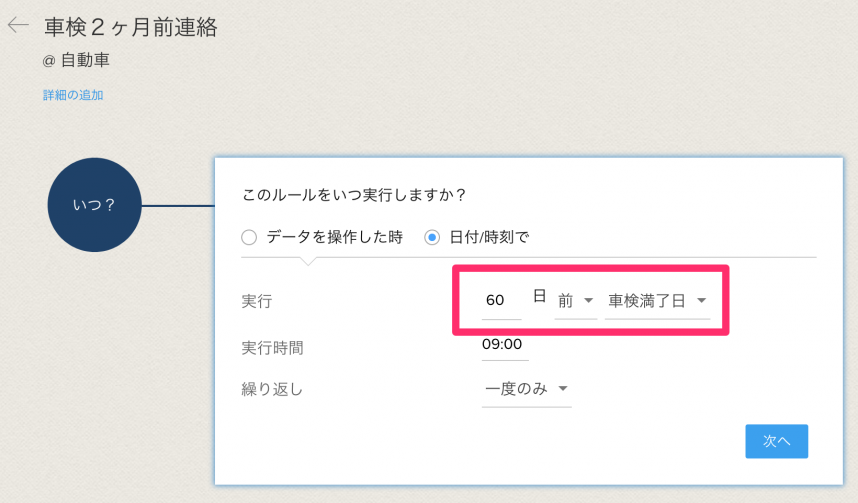Viewport: 858px width, 503px height.
Task: Click the いつ？ step circle
Action: coord(95,205)
